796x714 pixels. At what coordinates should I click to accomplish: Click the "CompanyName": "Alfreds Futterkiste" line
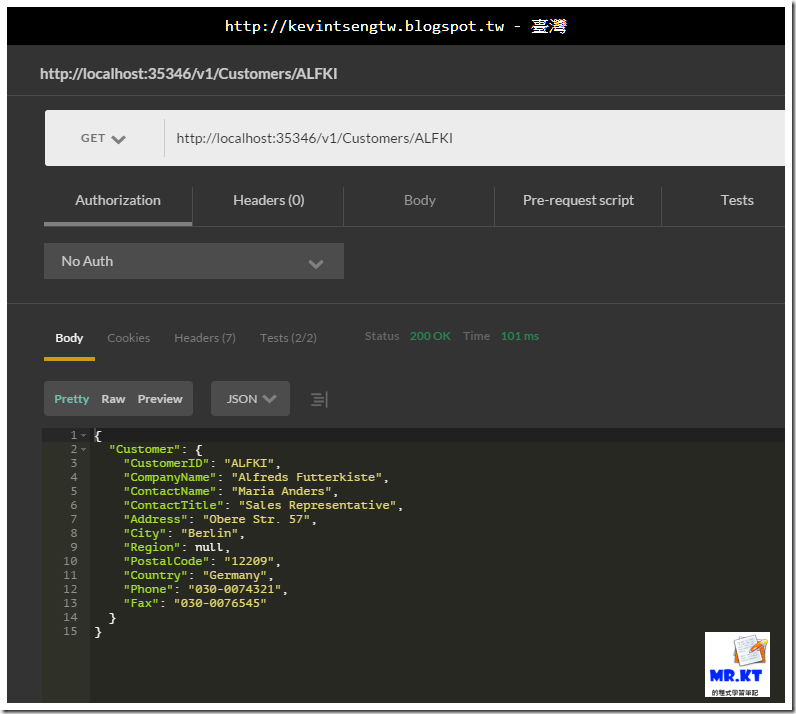point(256,477)
